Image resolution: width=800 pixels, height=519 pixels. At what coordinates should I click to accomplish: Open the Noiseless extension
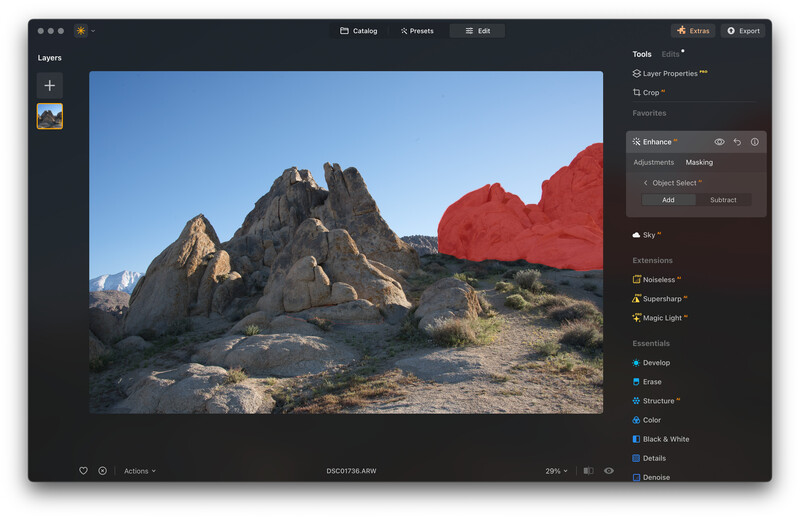657,280
